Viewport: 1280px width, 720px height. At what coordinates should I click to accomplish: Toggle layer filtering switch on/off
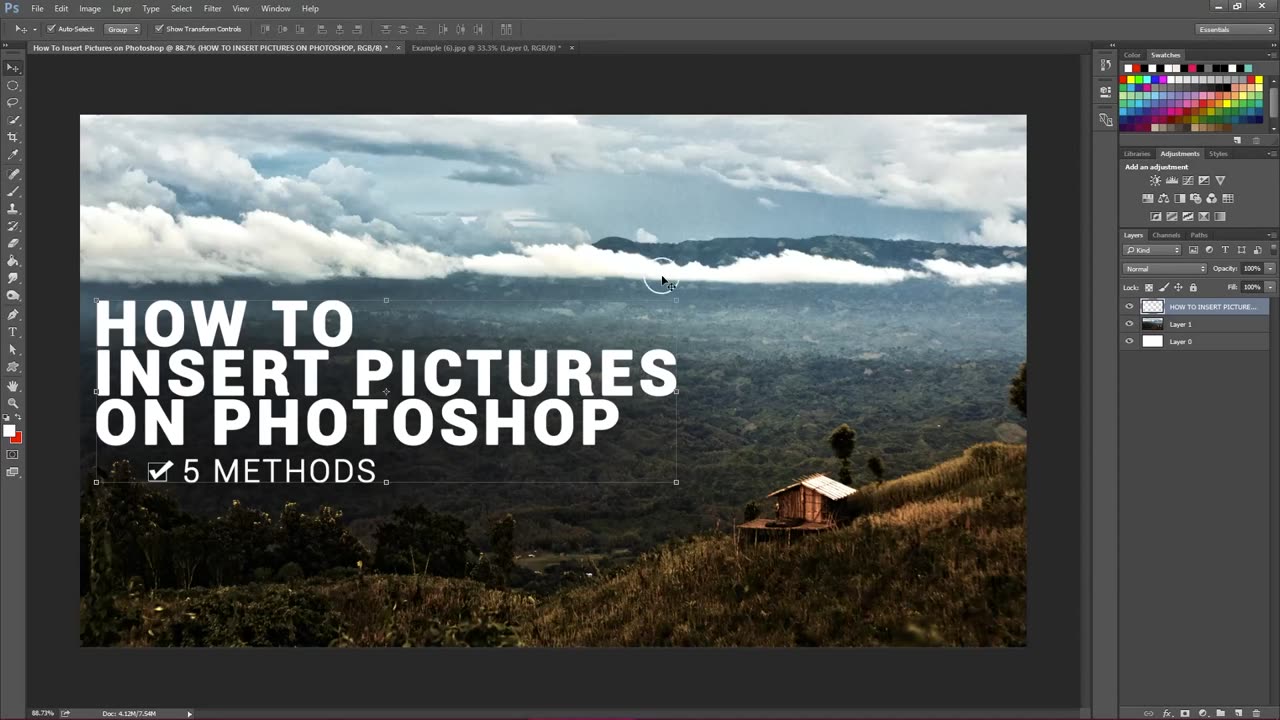click(x=1271, y=250)
